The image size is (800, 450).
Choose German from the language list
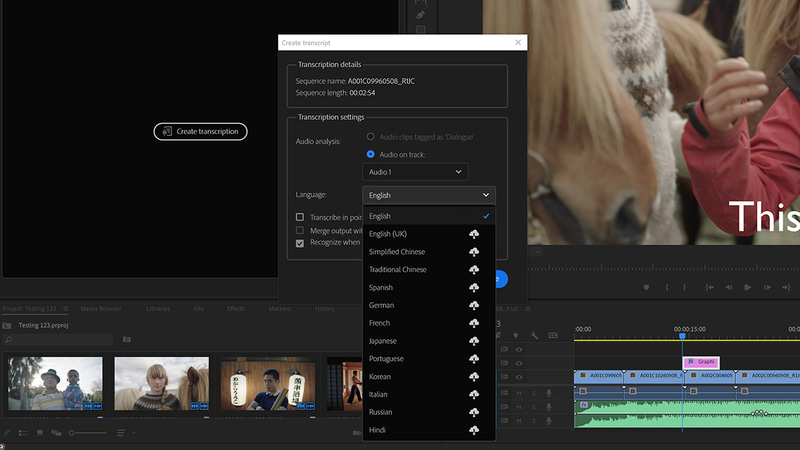click(x=381, y=305)
